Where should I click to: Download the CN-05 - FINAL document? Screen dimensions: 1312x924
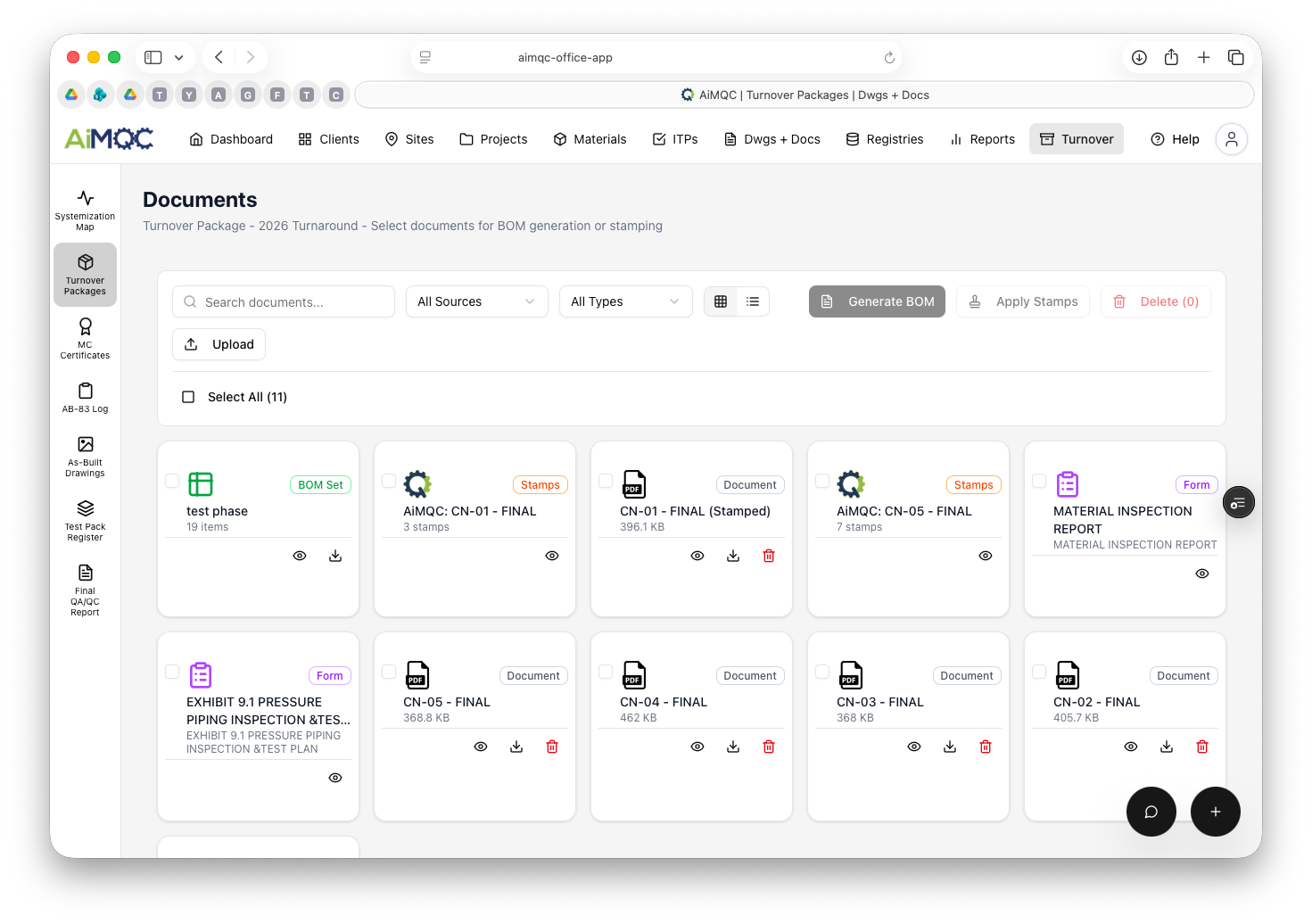516,747
